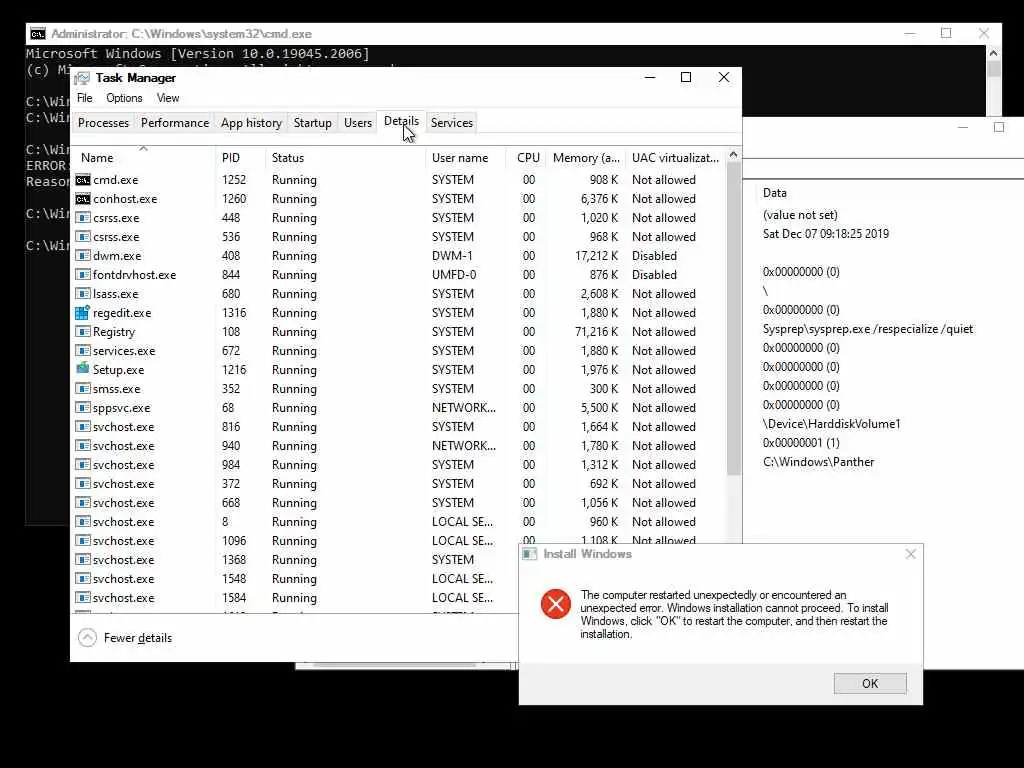Click the cmd.exe window title bar icon
Screen dimensions: 1024x768
pyautogui.click(x=38, y=34)
